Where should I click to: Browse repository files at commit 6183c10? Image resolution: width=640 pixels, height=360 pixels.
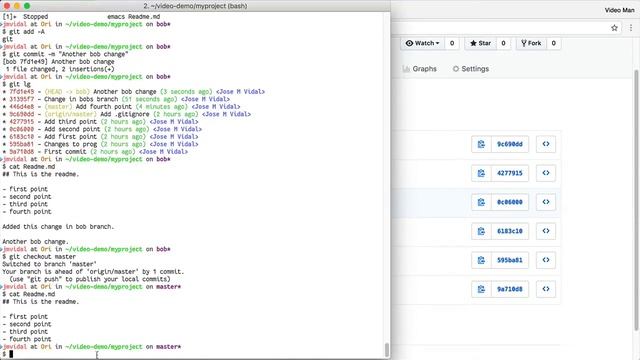[546, 231]
